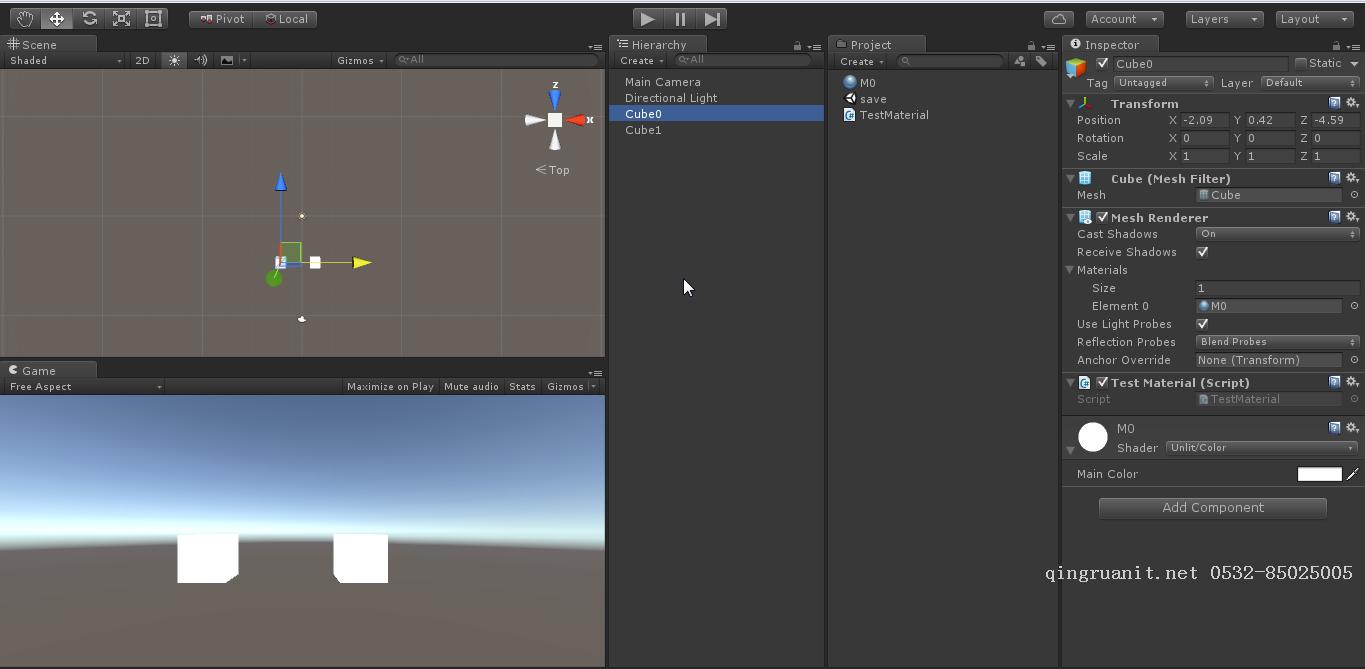The width and height of the screenshot is (1365, 669).
Task: Start Play mode with play button
Action: coord(647,18)
